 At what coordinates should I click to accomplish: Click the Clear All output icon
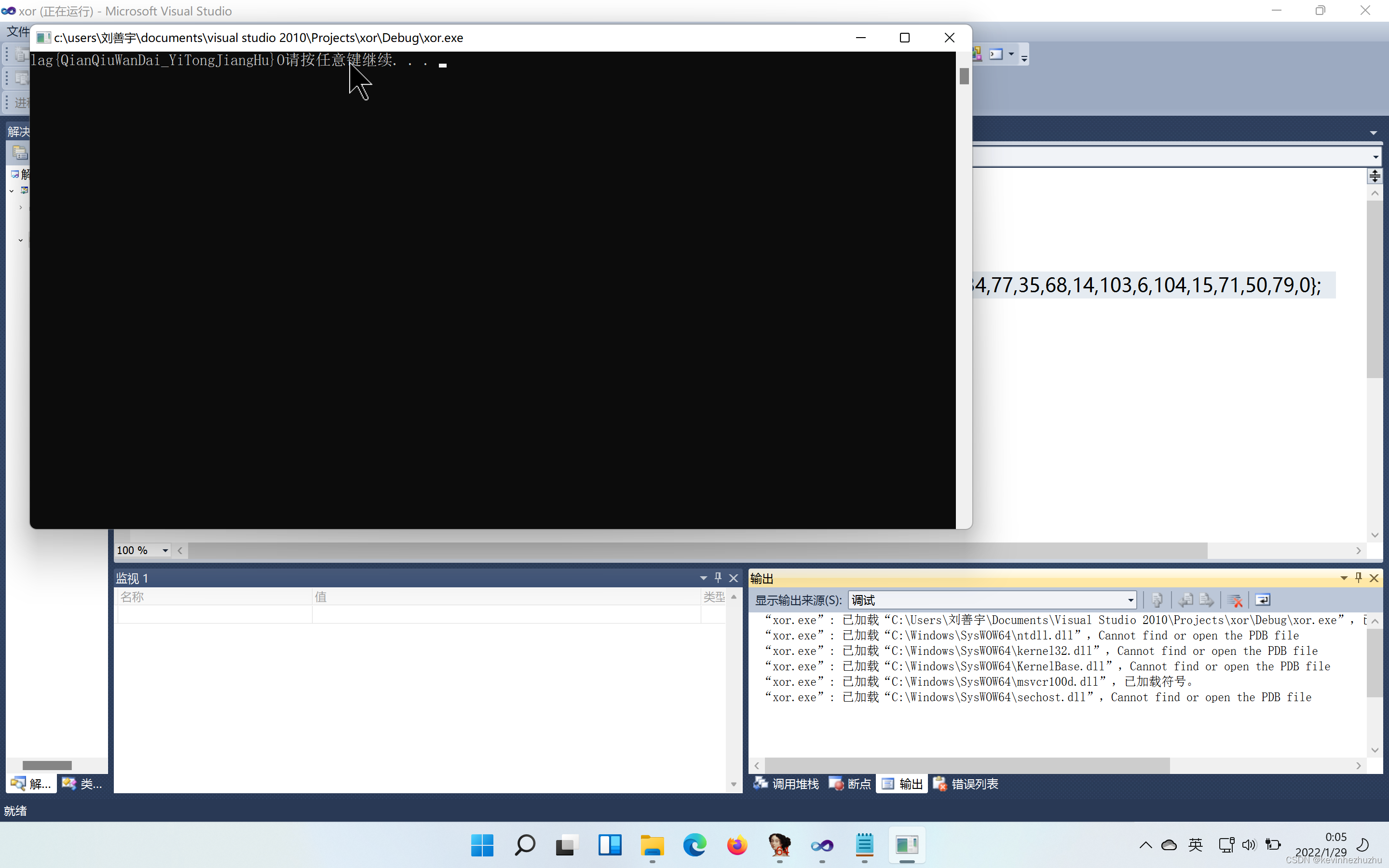pos(1234,600)
